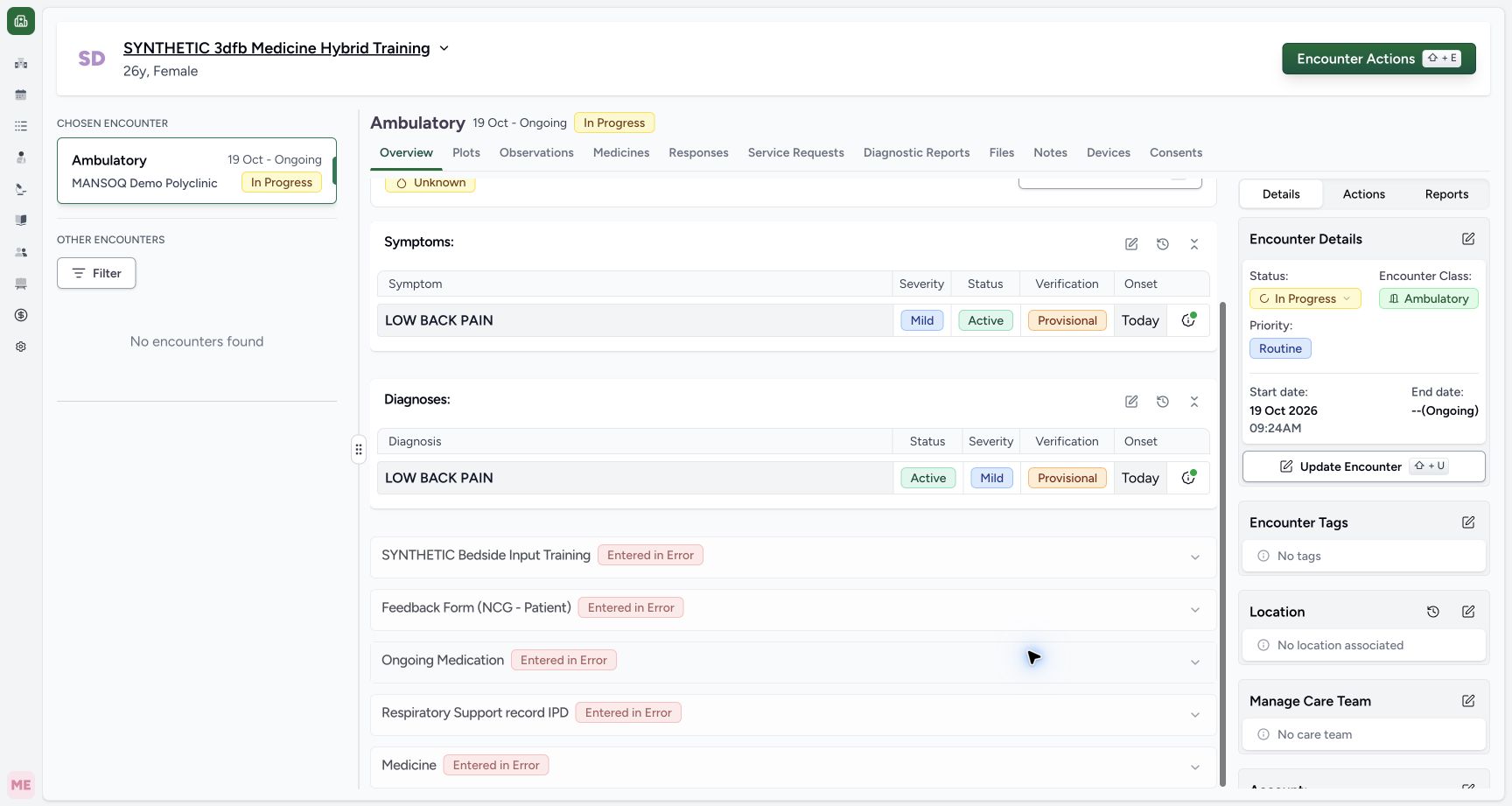The width and height of the screenshot is (1512, 806).
Task: Open the billing dollar icon in sidebar
Action: (x=21, y=315)
